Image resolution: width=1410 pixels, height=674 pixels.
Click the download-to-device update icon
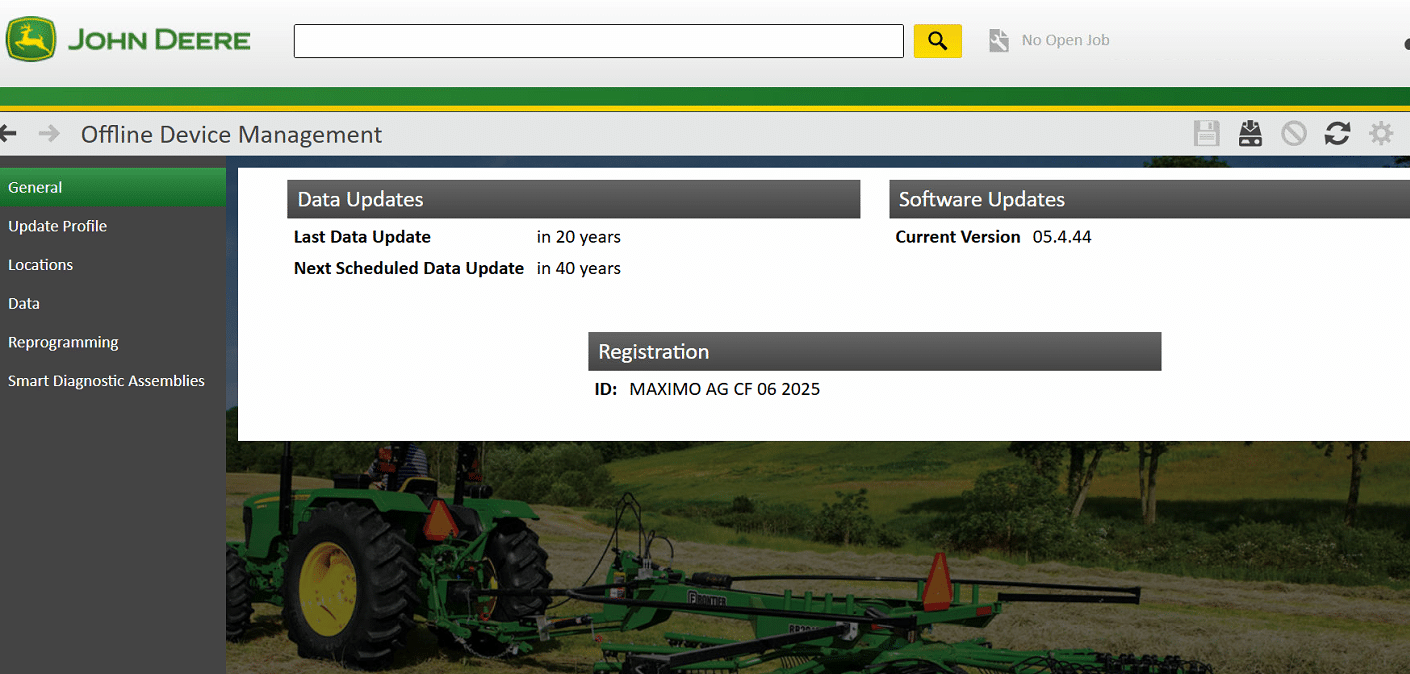pos(1250,133)
